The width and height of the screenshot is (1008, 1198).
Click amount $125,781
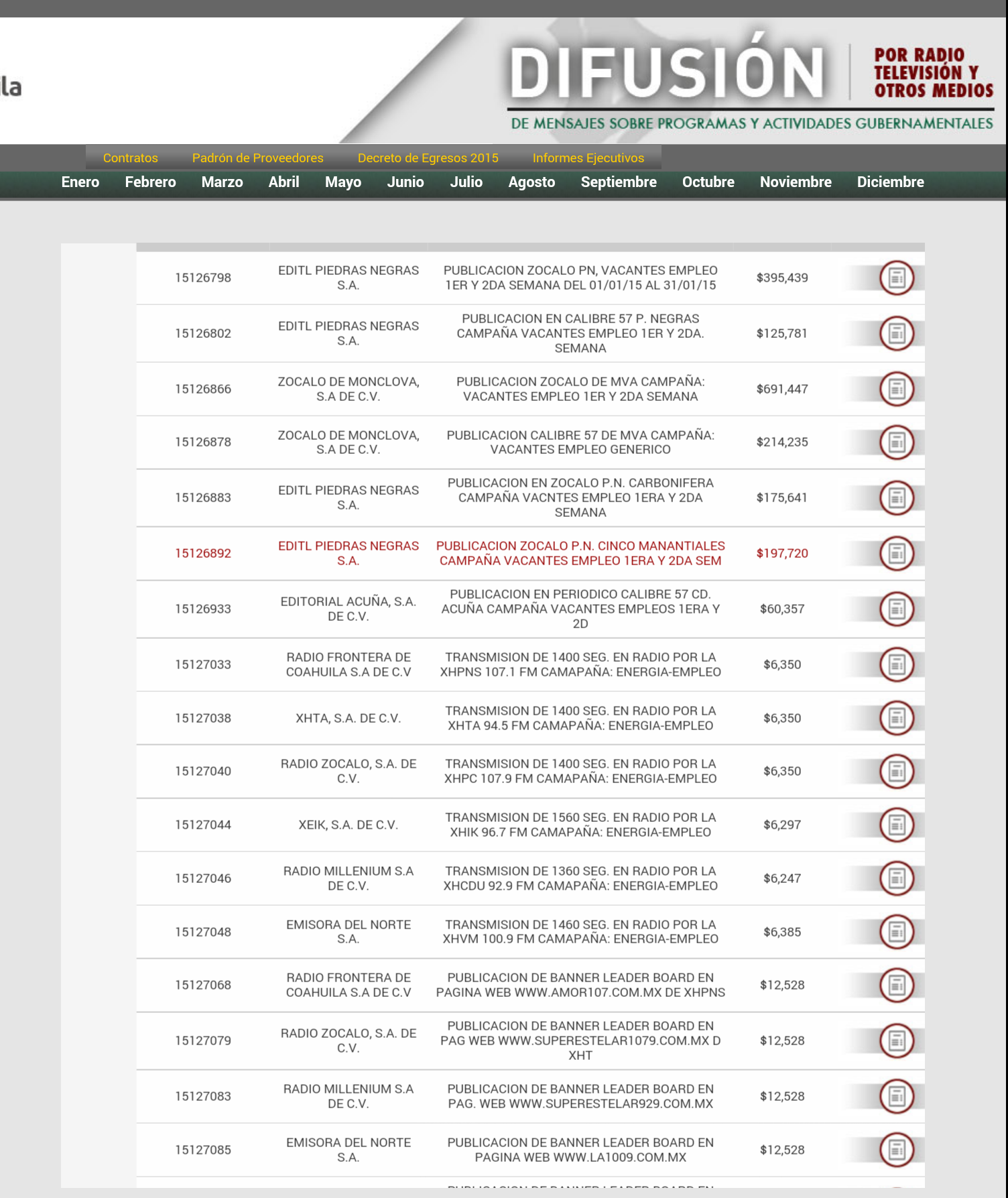(782, 333)
